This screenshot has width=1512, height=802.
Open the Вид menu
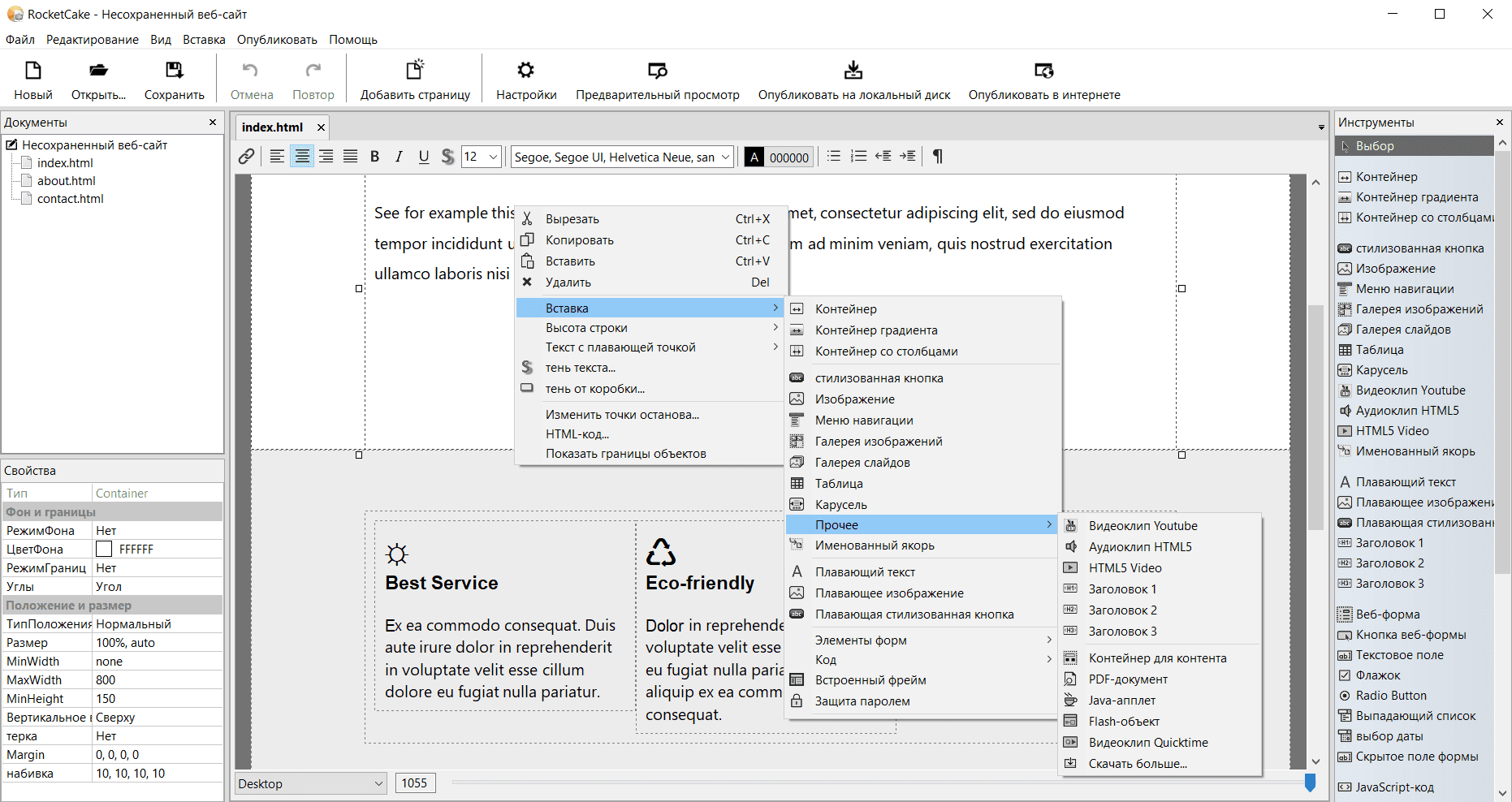coord(161,40)
